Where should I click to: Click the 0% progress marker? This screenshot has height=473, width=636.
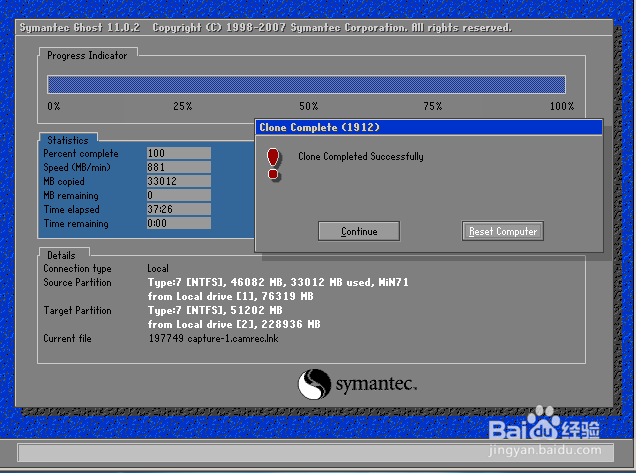(x=54, y=106)
